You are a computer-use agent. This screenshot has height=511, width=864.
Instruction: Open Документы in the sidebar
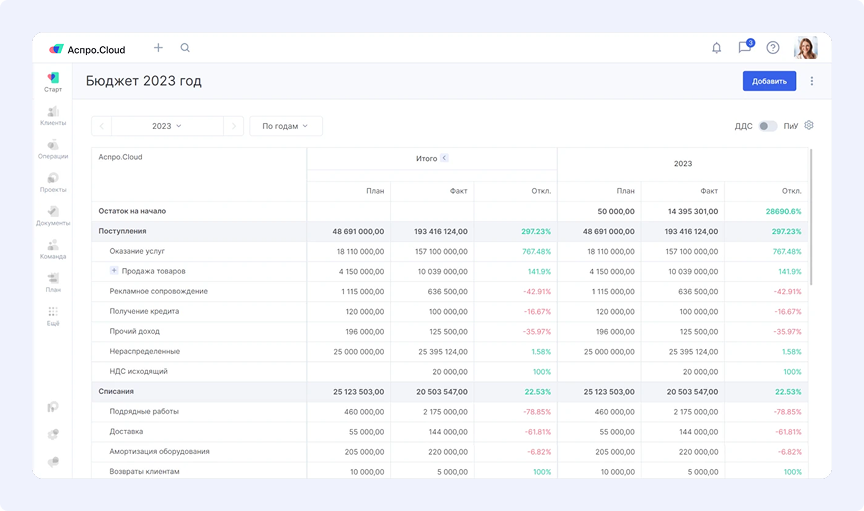53,216
